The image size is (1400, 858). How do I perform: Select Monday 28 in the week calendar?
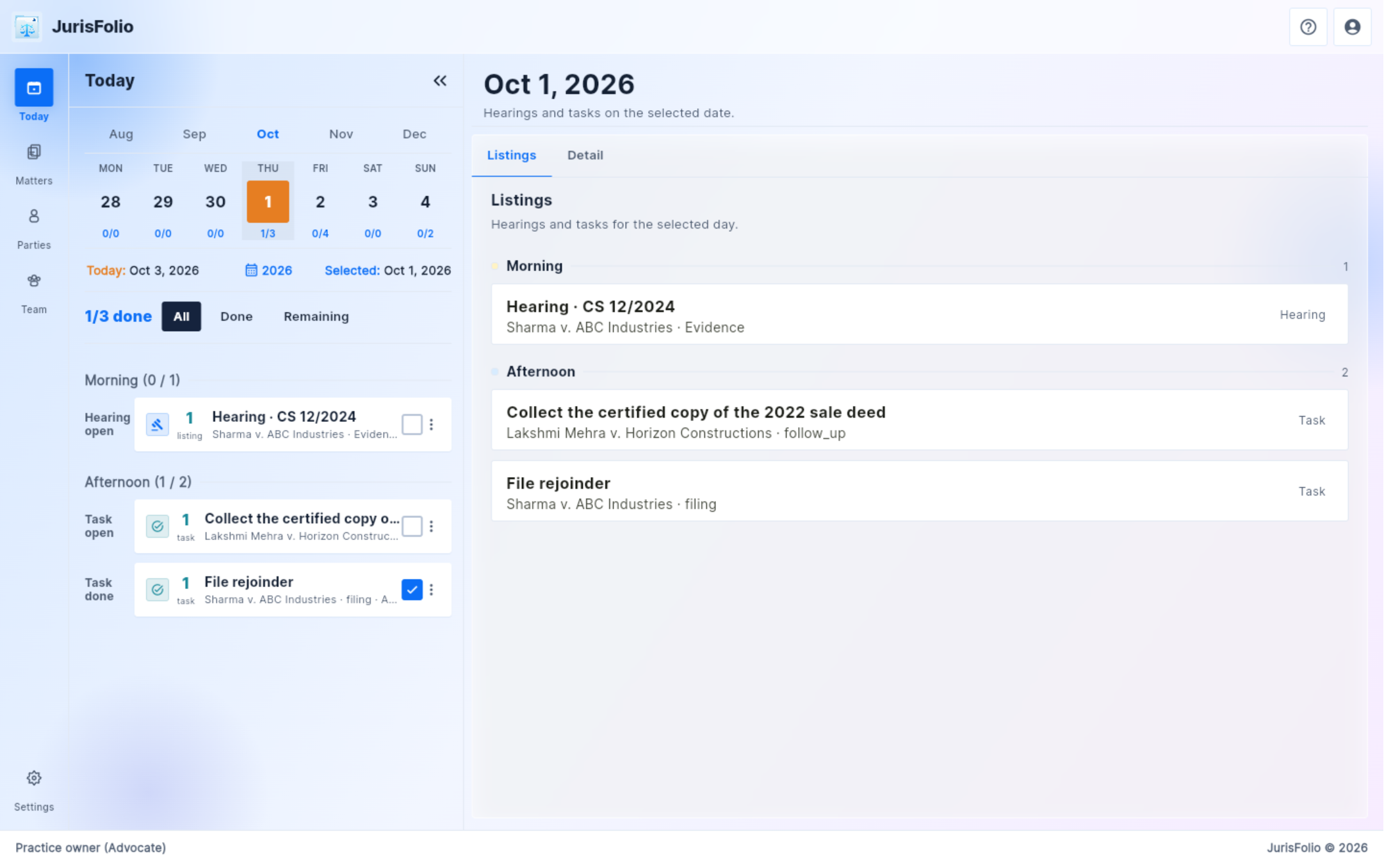(x=110, y=201)
